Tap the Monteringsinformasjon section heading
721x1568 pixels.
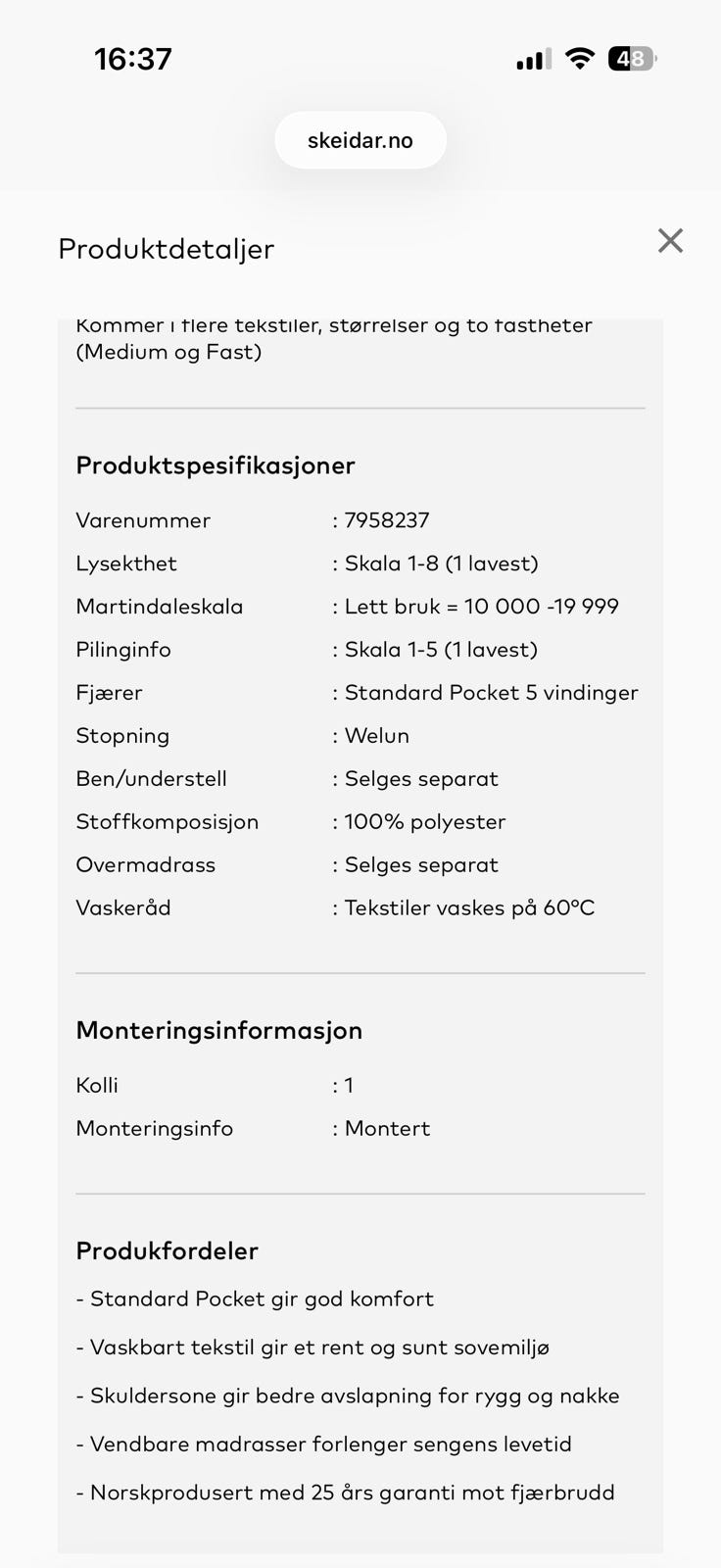219,1030
